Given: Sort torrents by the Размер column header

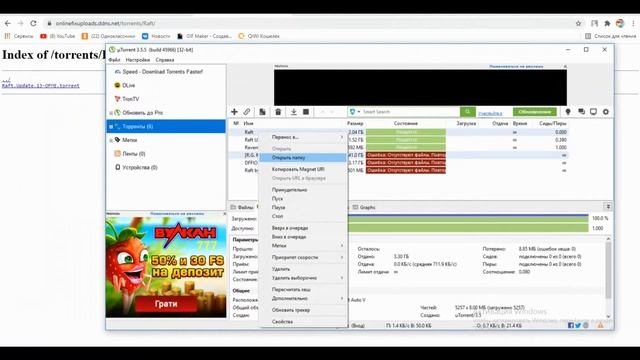Looking at the screenshot, I should (356, 123).
